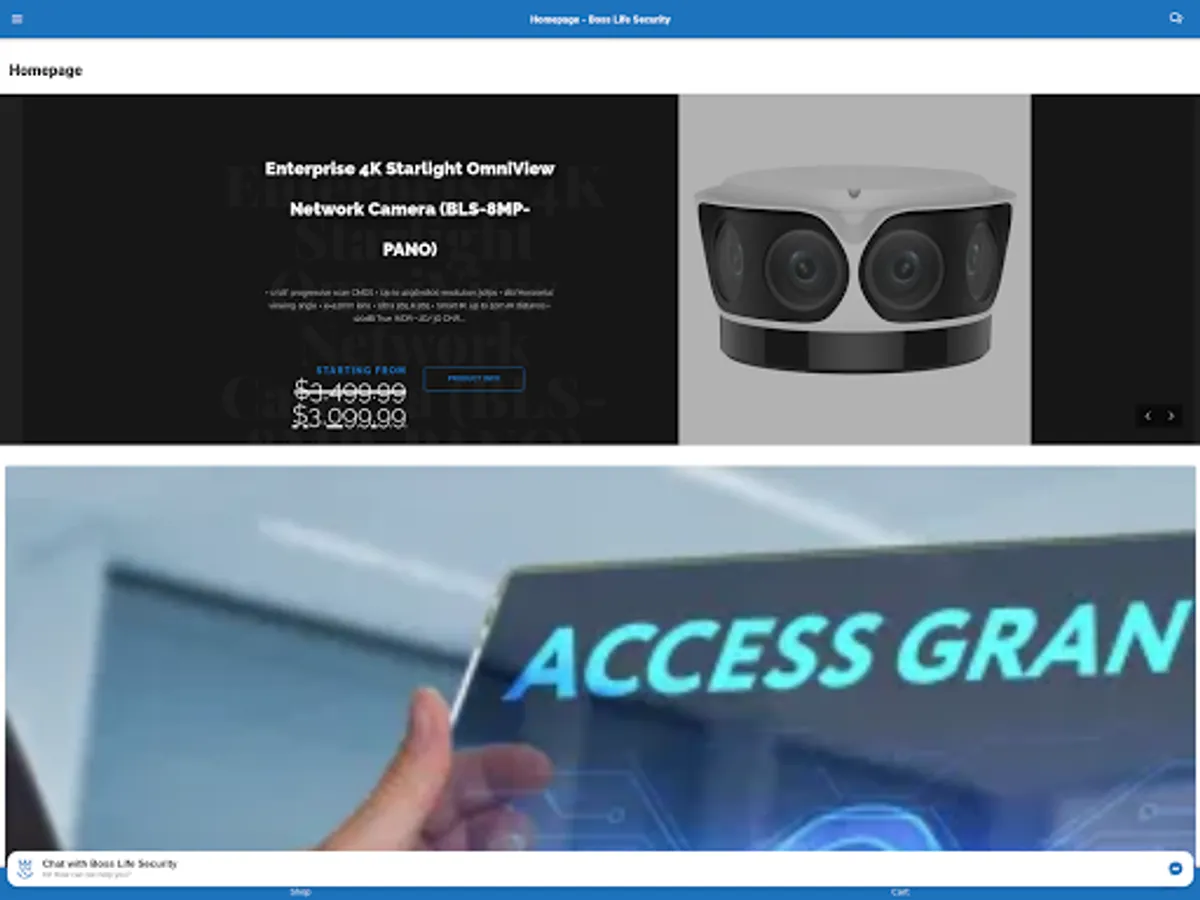Click the STARTING FROM label
1200x900 pixels.
(361, 370)
